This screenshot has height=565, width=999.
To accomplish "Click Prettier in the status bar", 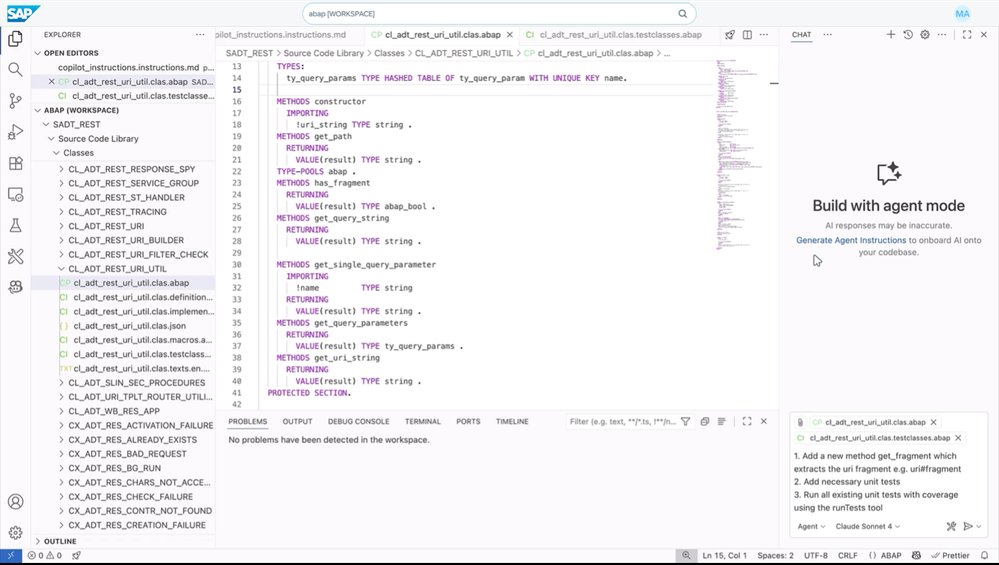I will click(x=950, y=555).
